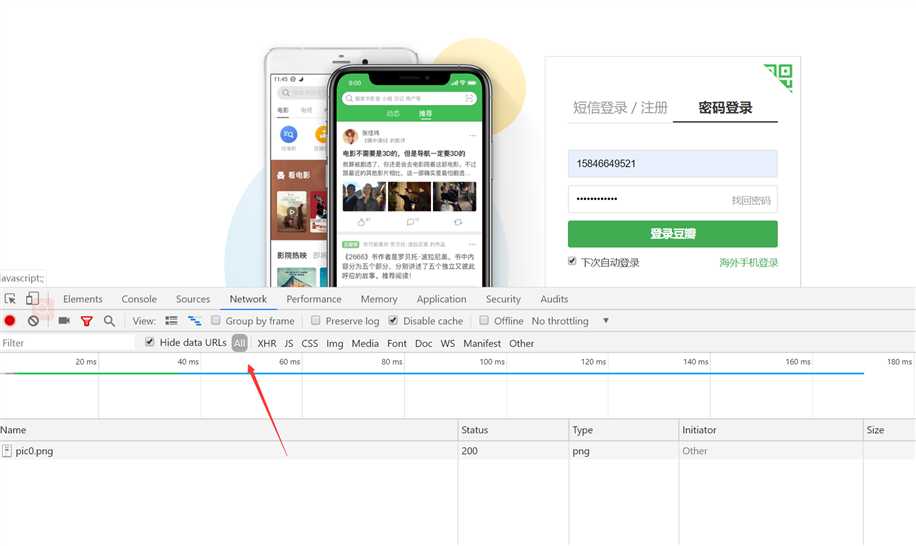Toggle the waterfall overview view icon
The width and height of the screenshot is (916, 546).
click(x=195, y=321)
